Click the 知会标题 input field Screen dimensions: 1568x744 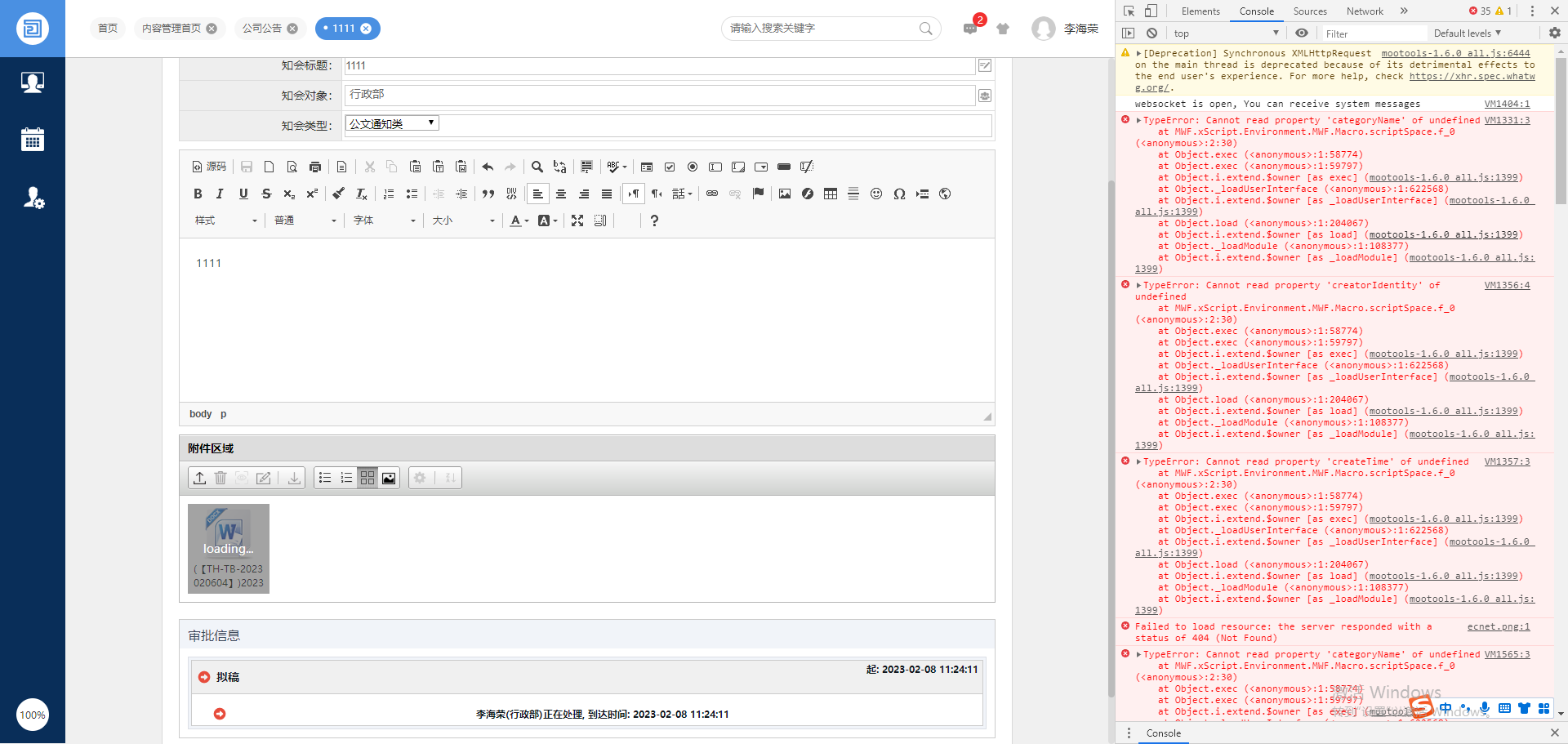click(x=660, y=65)
